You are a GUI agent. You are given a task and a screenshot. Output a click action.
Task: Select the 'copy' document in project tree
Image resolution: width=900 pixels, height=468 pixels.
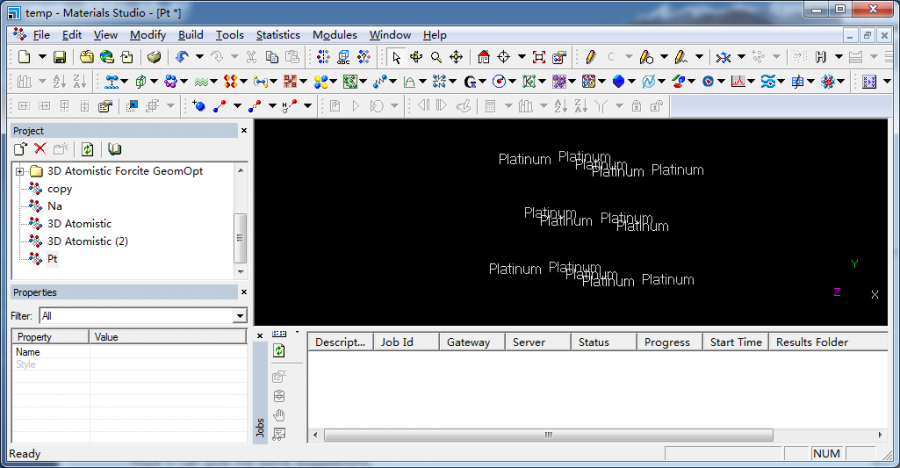[60, 189]
